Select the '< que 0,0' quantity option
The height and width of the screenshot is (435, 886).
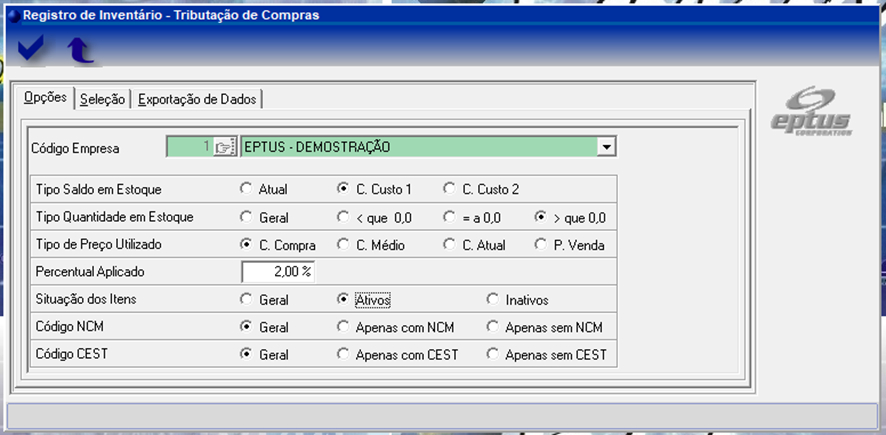click(x=345, y=217)
